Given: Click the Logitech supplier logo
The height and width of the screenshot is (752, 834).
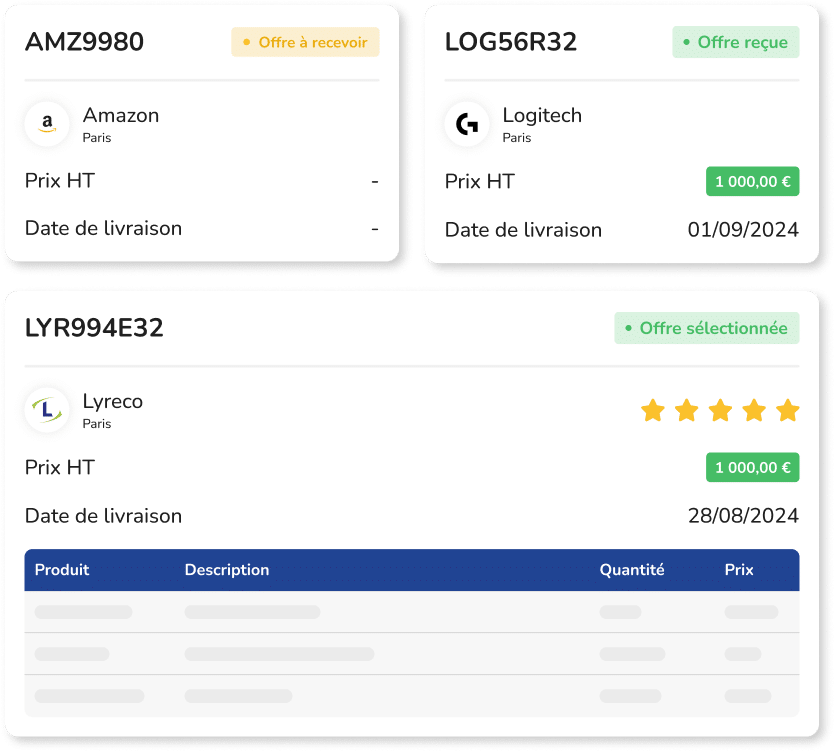Looking at the screenshot, I should coord(467,124).
